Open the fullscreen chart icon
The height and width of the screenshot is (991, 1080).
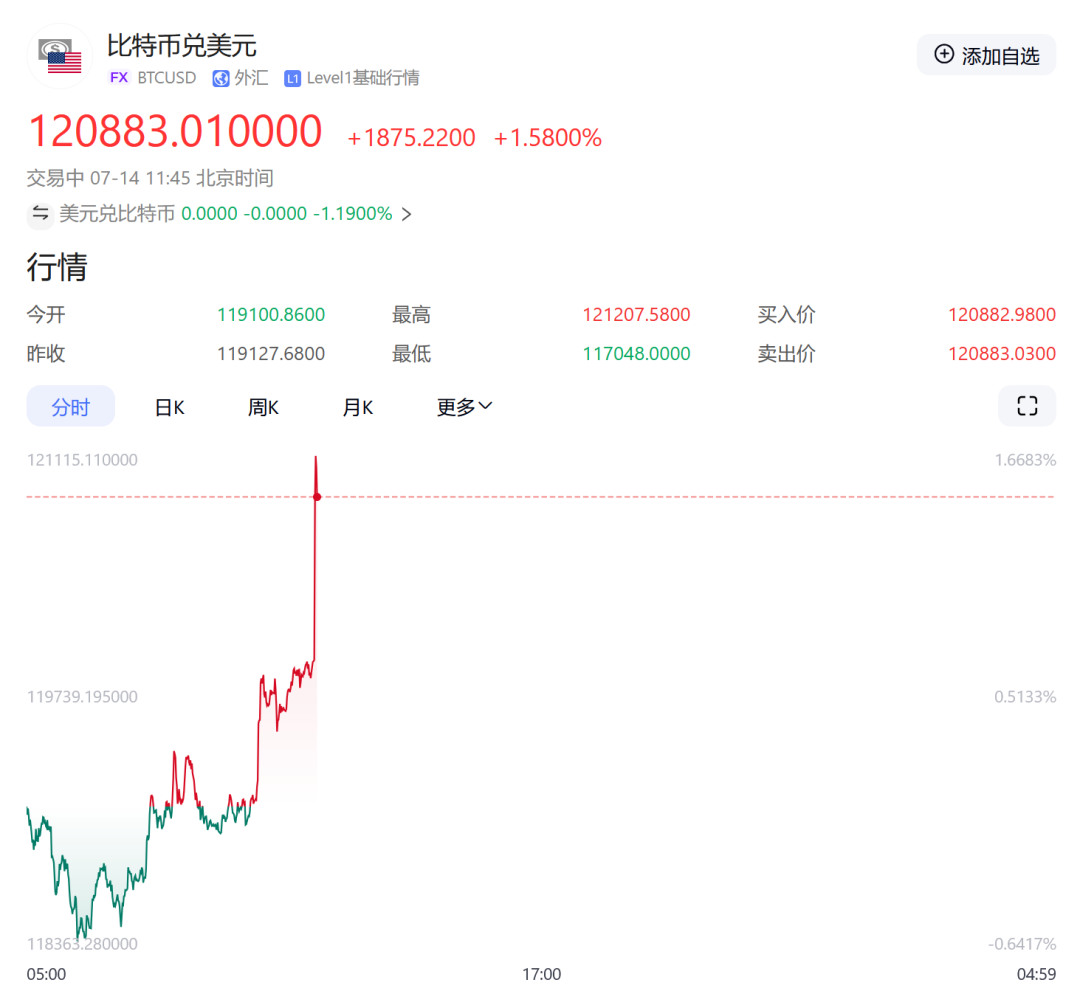[x=1026, y=406]
